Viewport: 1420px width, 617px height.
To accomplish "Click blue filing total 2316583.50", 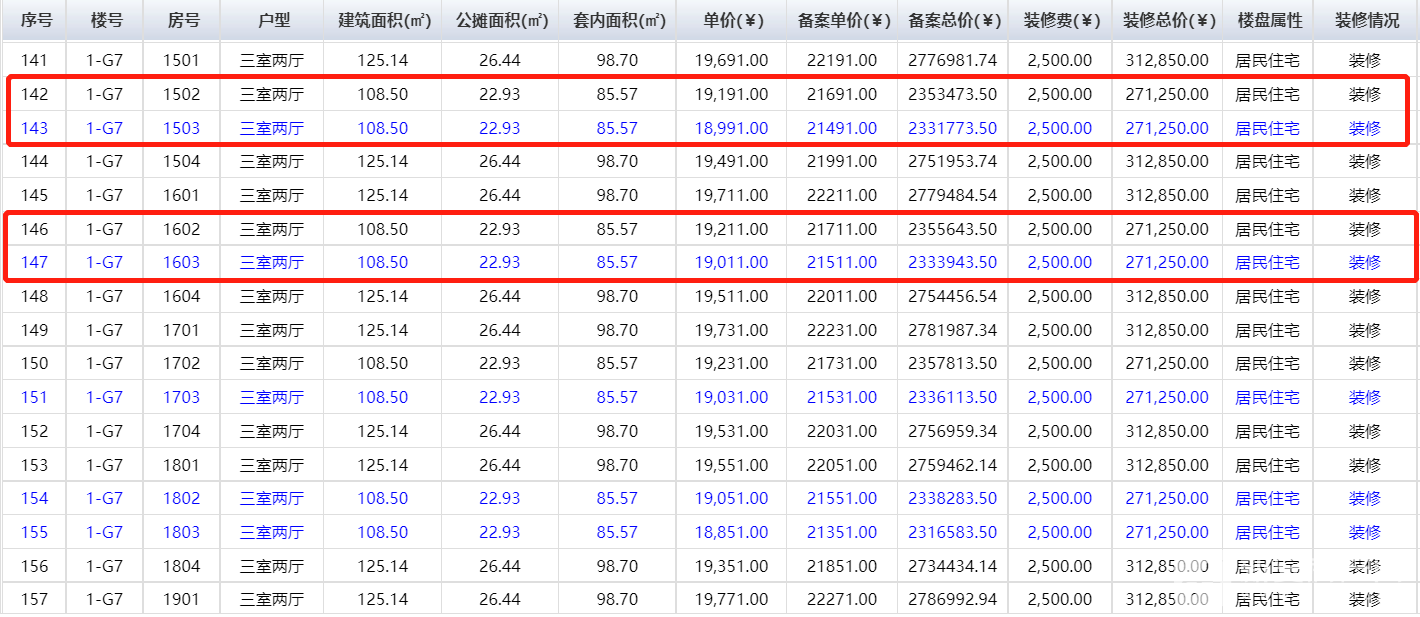I will click(953, 532).
